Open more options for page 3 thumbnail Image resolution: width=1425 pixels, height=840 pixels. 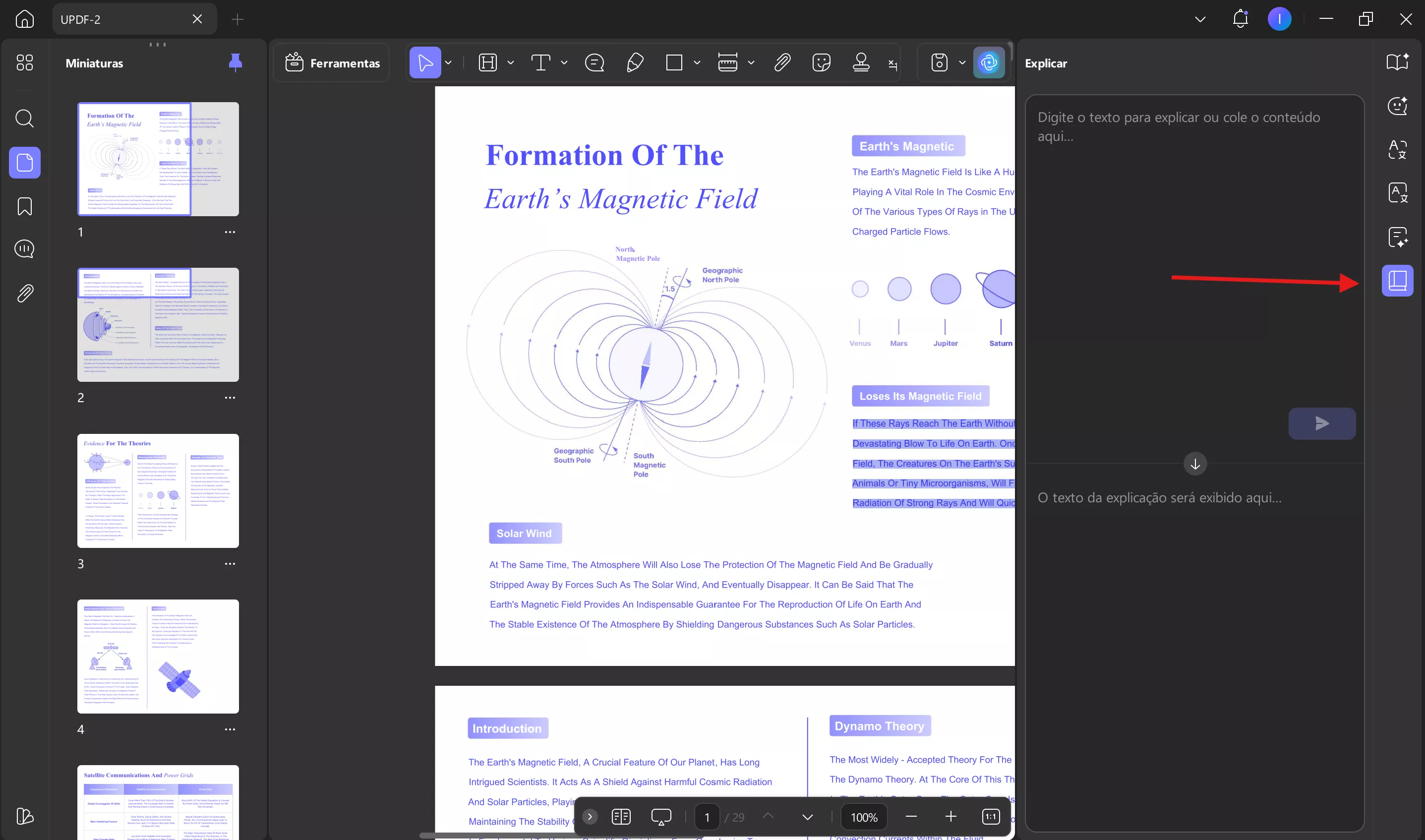[230, 564]
